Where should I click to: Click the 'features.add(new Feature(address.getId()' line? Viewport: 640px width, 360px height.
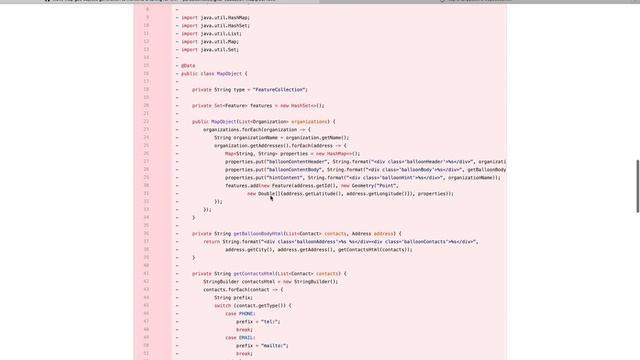point(312,186)
